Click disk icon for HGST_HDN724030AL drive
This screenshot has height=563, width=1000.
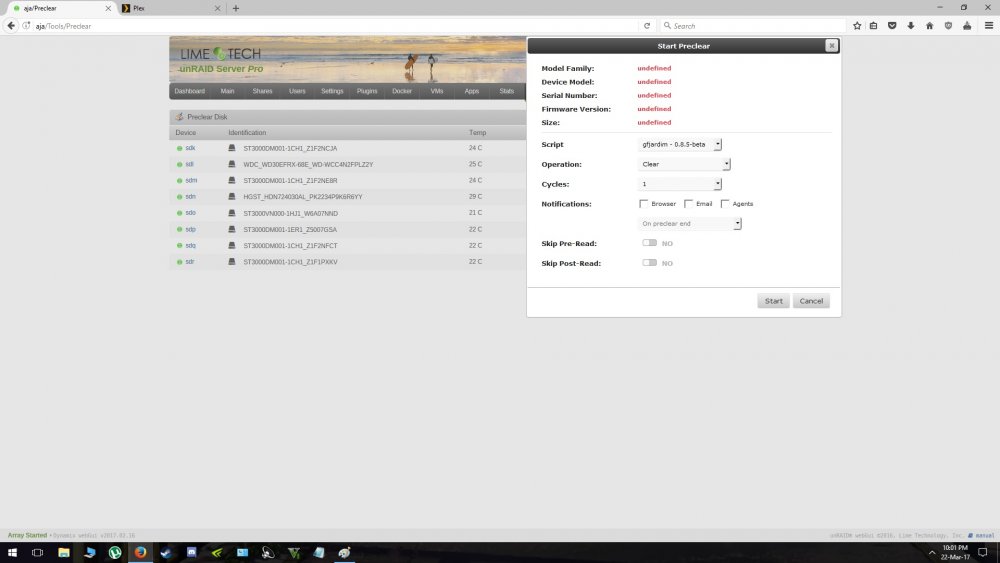232,196
